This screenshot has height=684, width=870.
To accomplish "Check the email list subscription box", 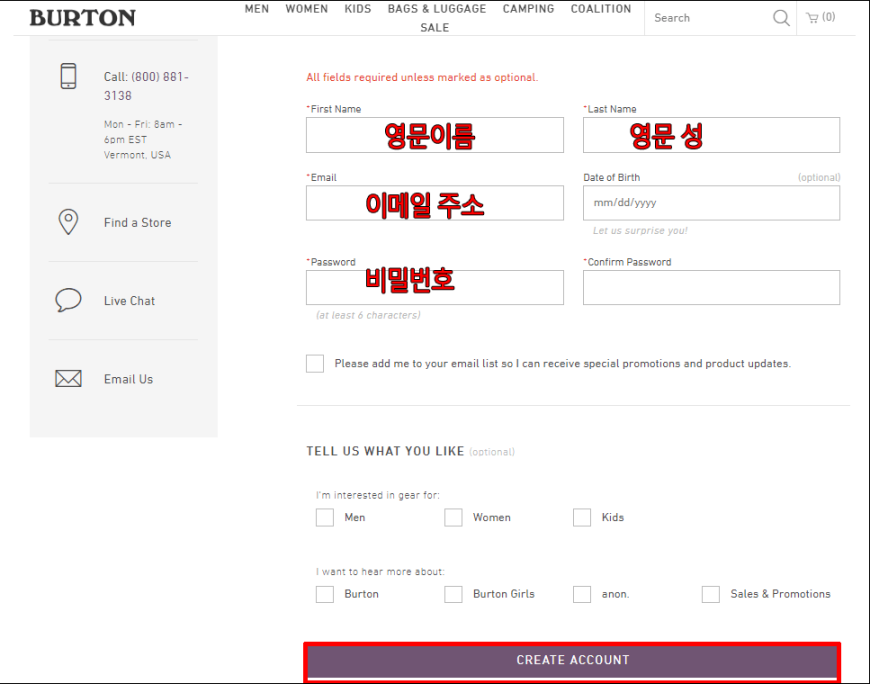I will [315, 363].
